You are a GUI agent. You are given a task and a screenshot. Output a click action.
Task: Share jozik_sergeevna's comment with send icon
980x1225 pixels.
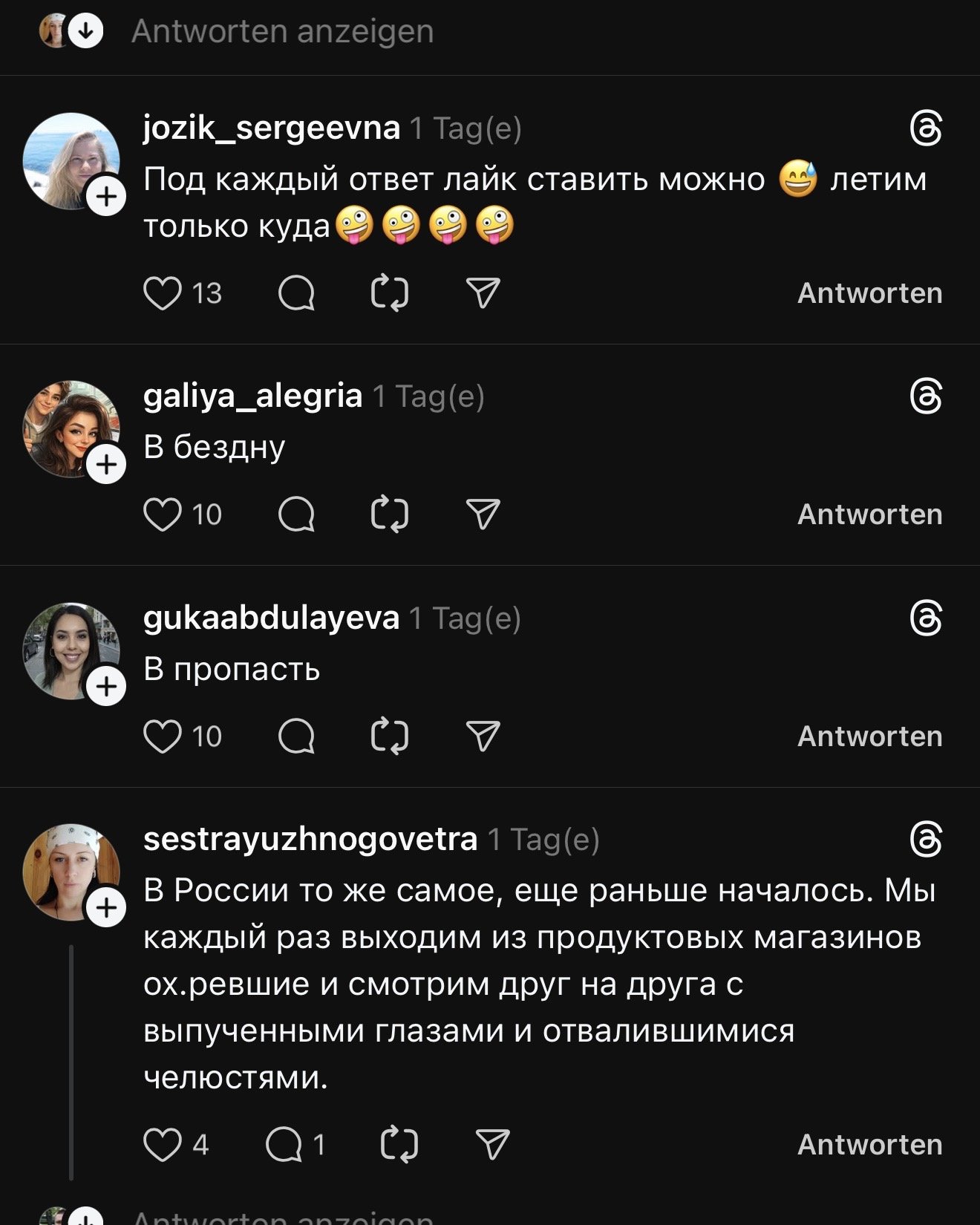coord(483,293)
